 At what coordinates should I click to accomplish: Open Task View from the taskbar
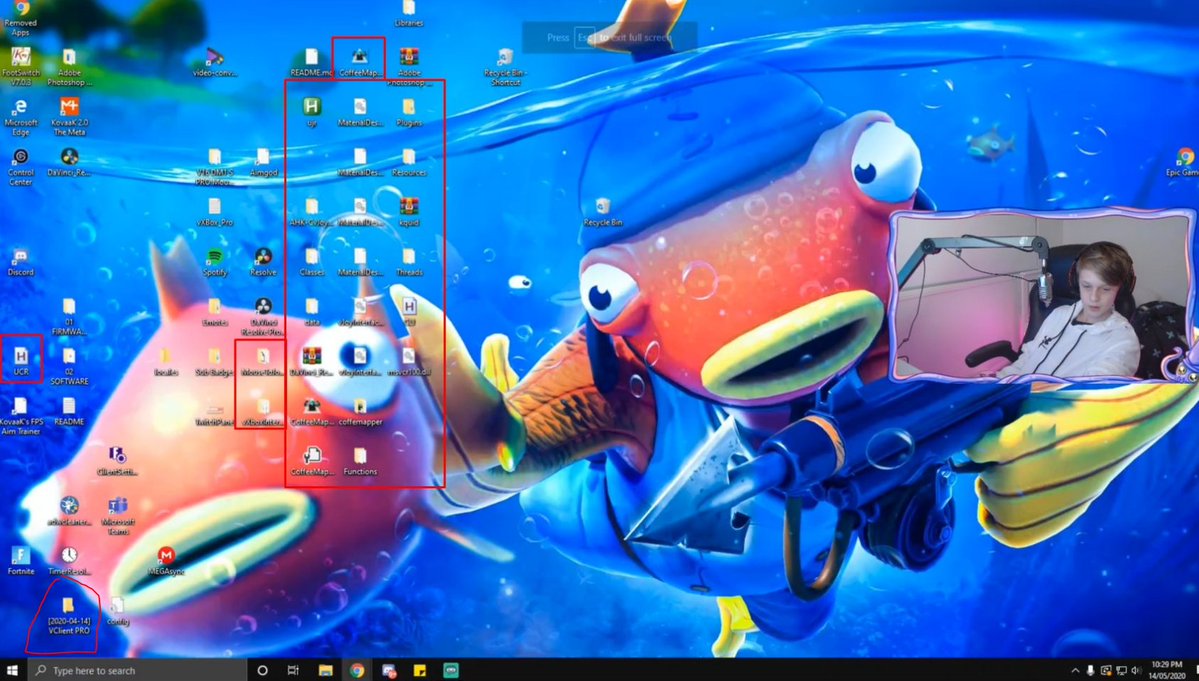point(293,670)
